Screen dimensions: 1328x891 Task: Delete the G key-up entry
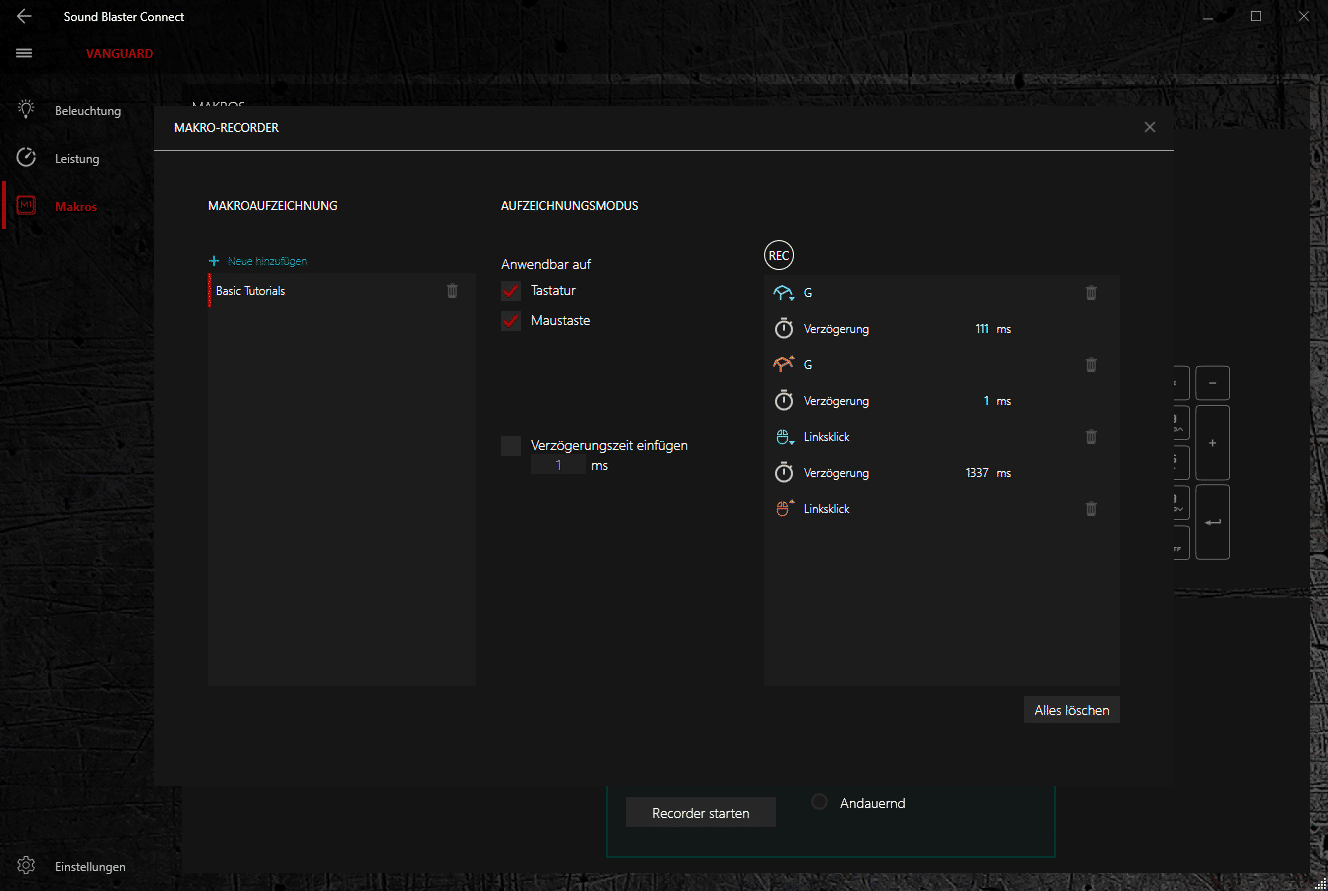(1091, 365)
